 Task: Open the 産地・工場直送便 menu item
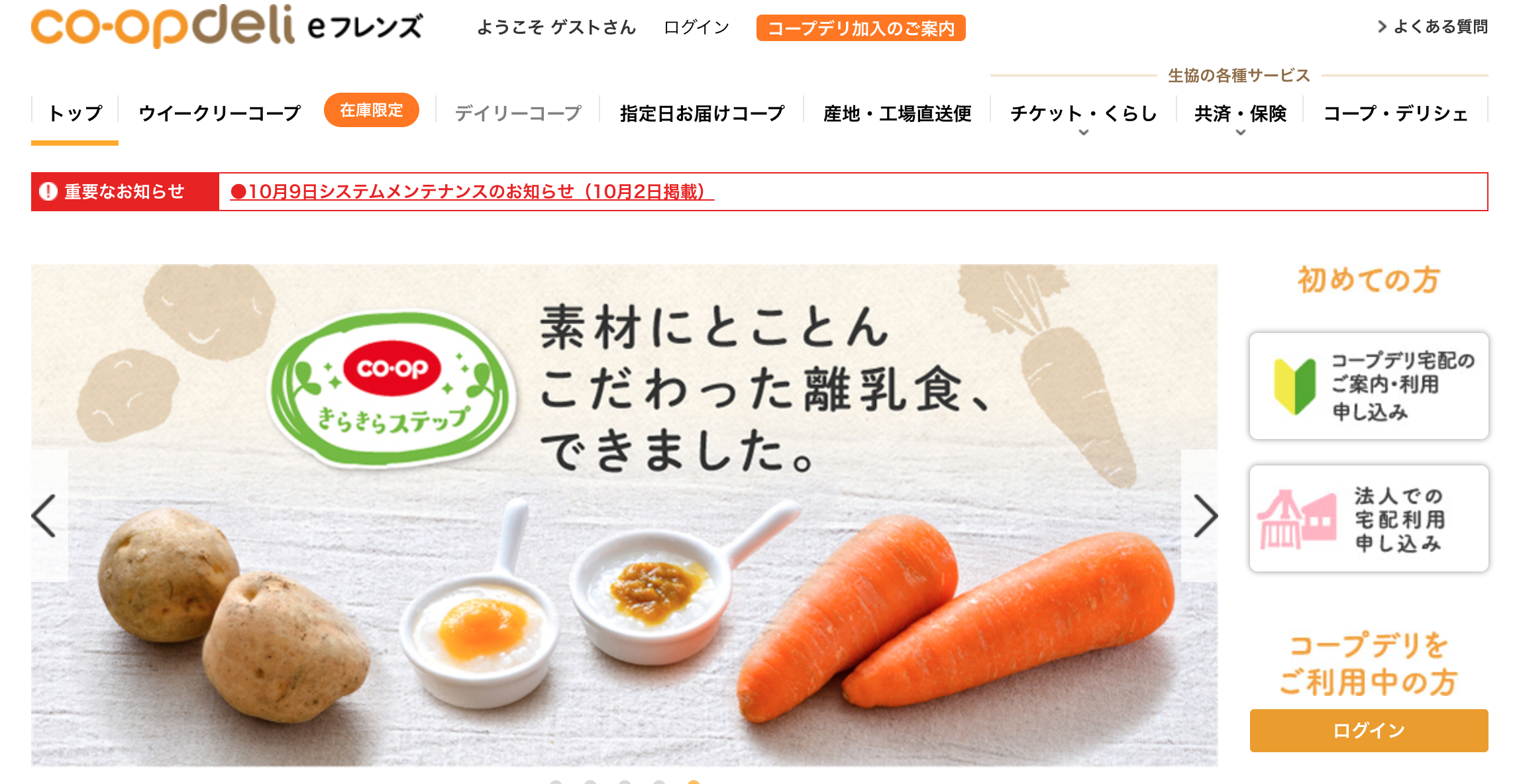point(897,113)
